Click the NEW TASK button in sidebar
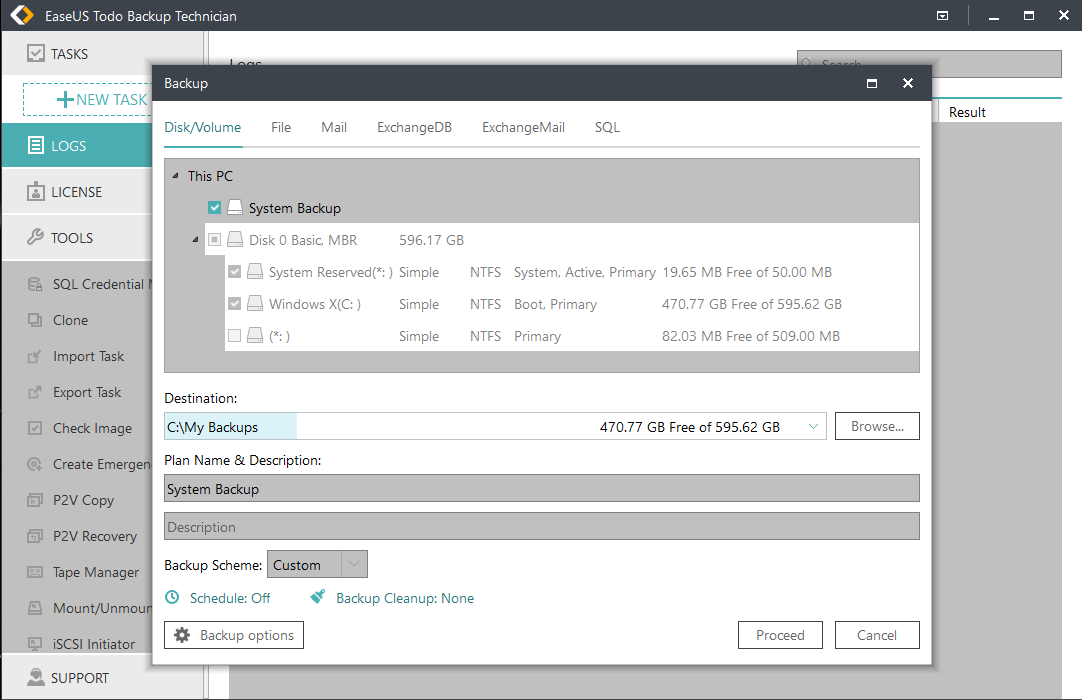 point(88,99)
